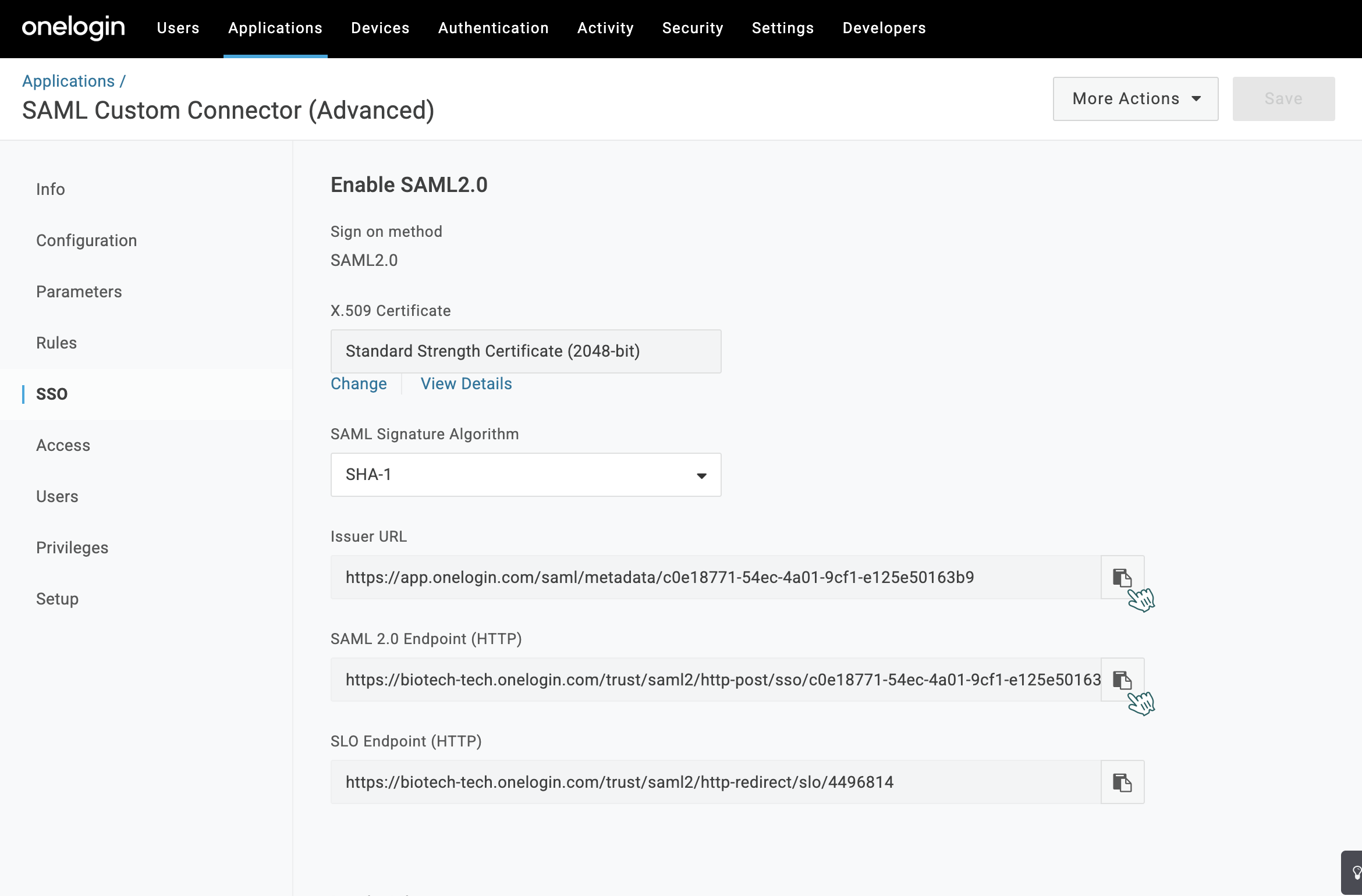The image size is (1362, 896).
Task: Open the lightbulb help widget
Action: click(x=1353, y=873)
